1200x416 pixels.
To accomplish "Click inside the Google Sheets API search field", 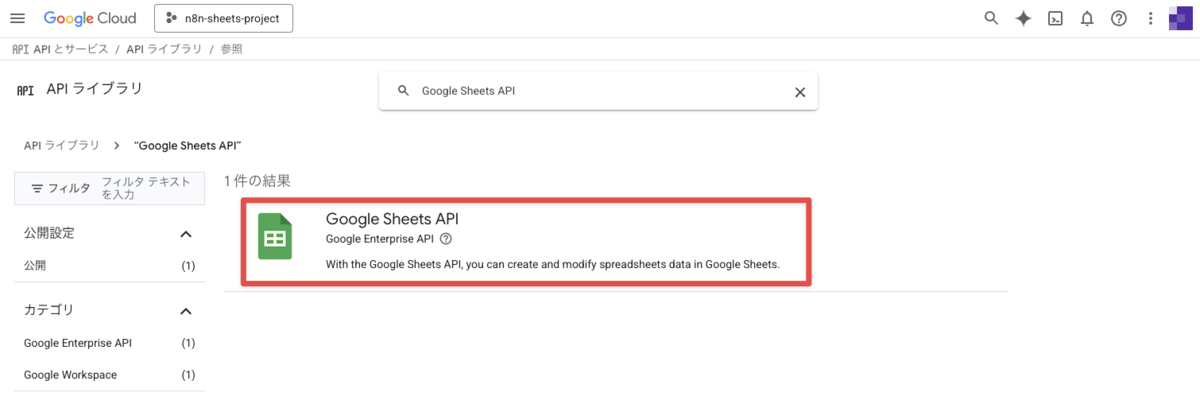I will tap(598, 91).
